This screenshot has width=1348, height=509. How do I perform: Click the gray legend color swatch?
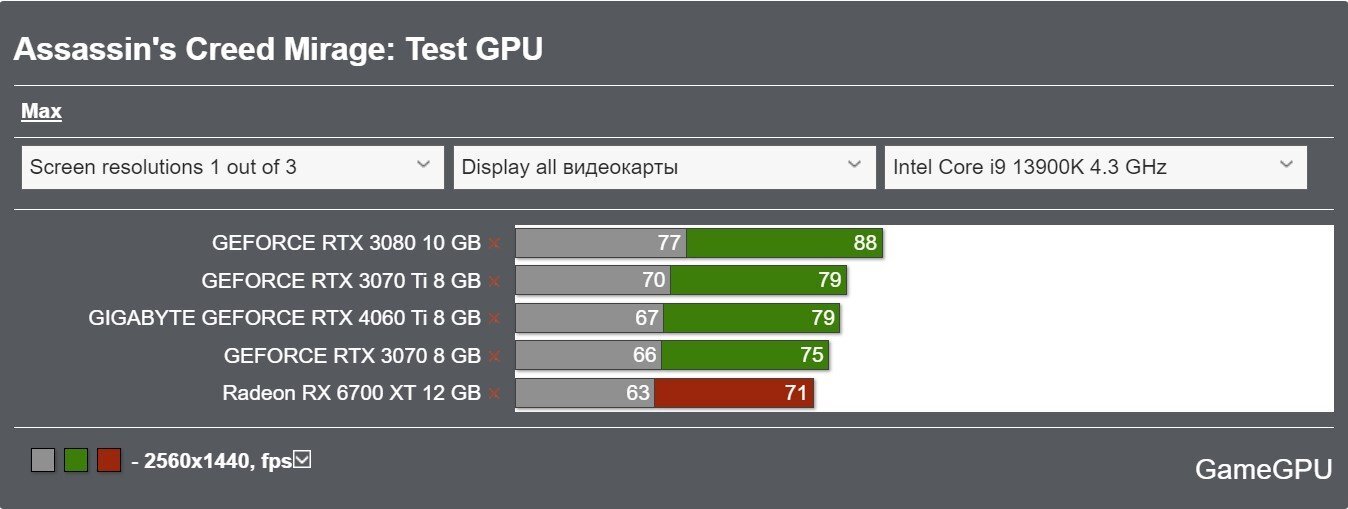tap(43, 460)
